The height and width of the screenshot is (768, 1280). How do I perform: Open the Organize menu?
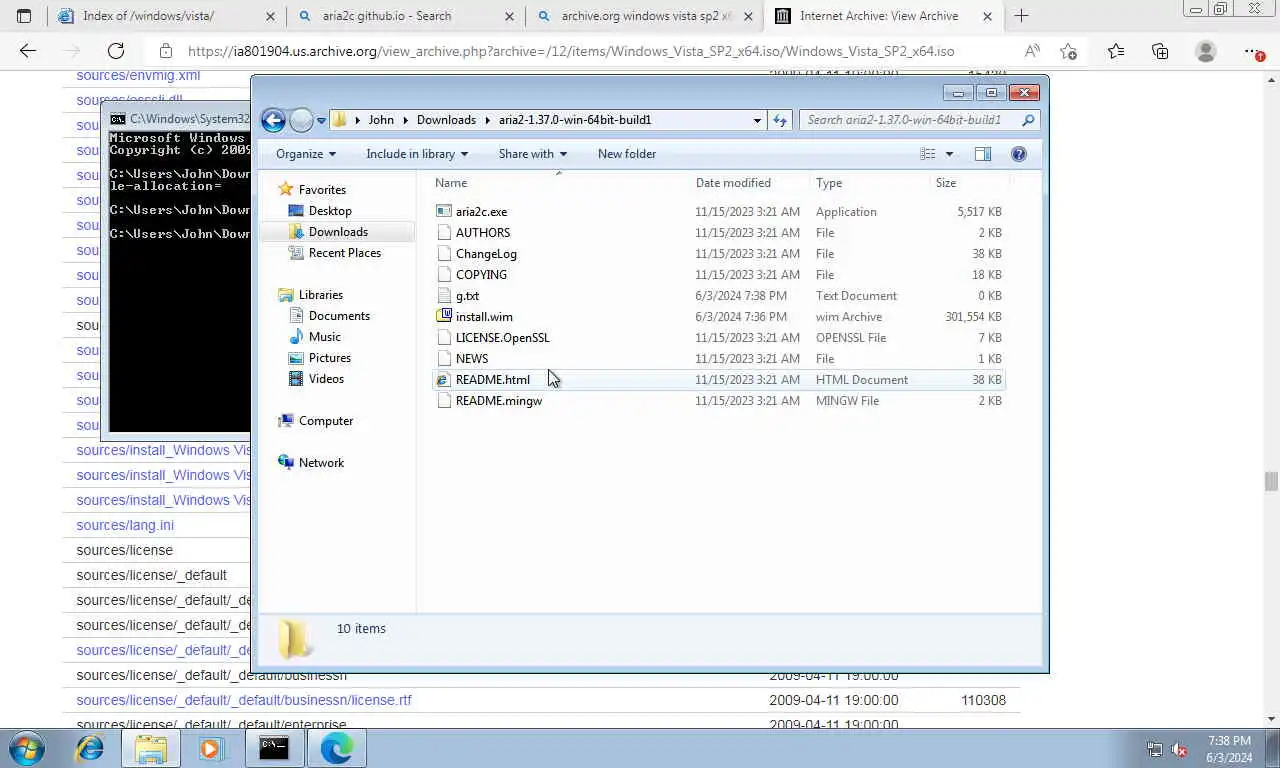(306, 154)
